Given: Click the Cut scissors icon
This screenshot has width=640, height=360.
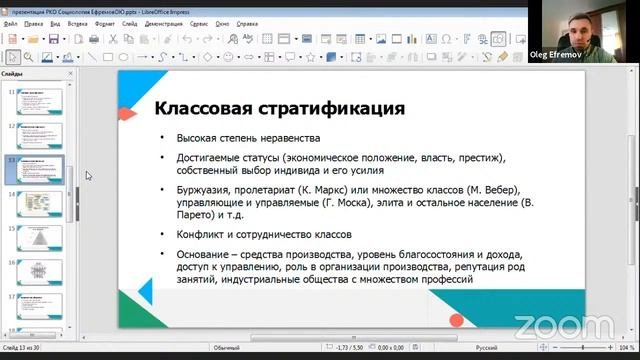Looking at the screenshot, I should (113, 39).
